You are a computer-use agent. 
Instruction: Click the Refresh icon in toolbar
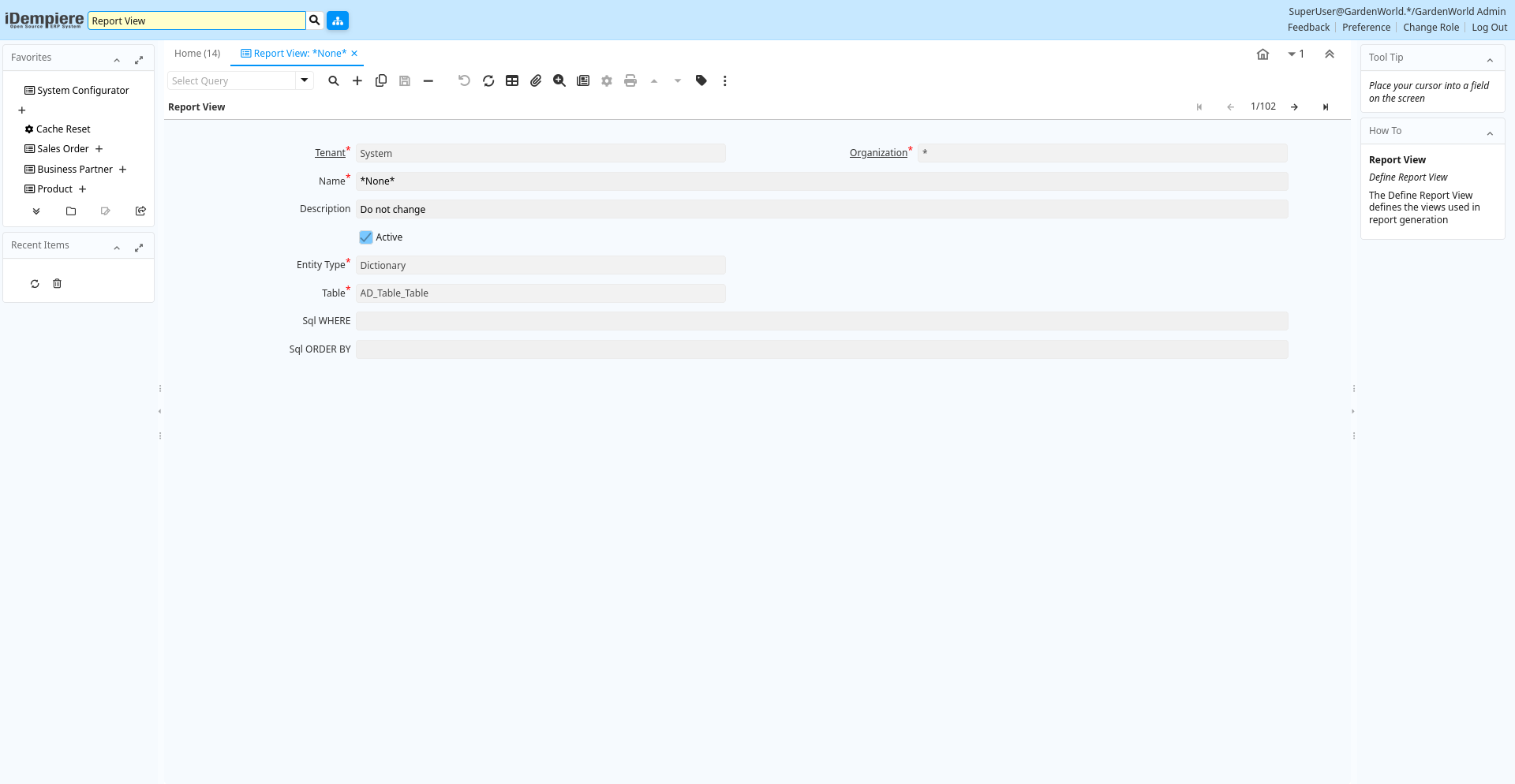(x=488, y=80)
